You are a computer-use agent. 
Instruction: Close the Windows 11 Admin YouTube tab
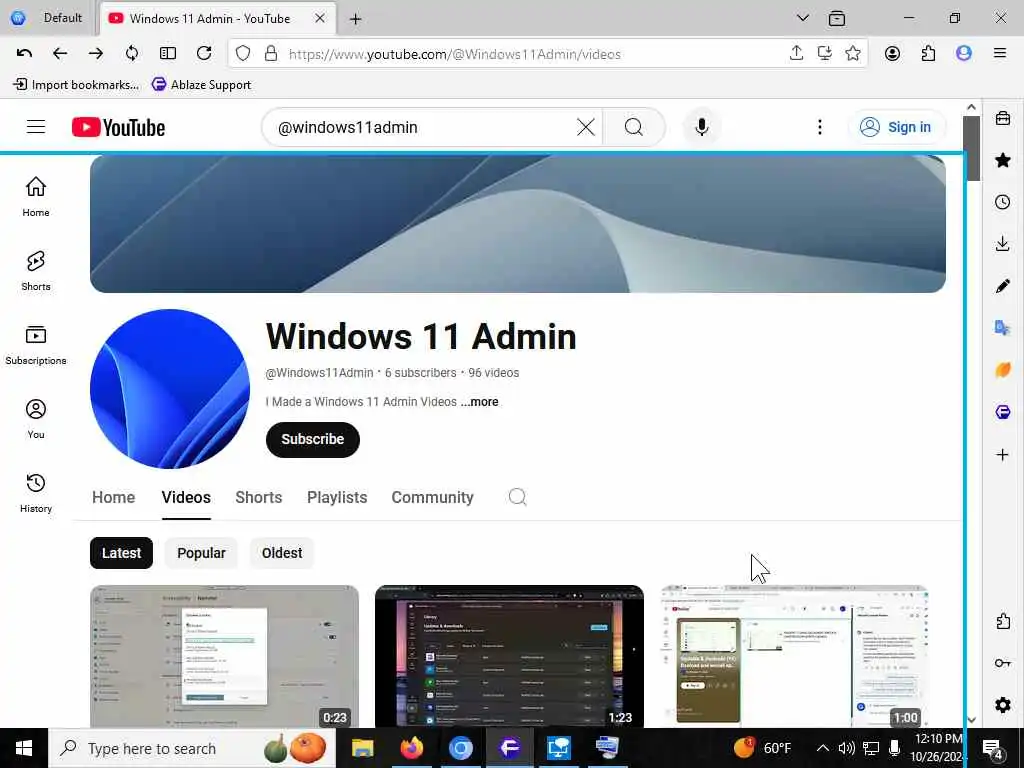click(x=320, y=18)
